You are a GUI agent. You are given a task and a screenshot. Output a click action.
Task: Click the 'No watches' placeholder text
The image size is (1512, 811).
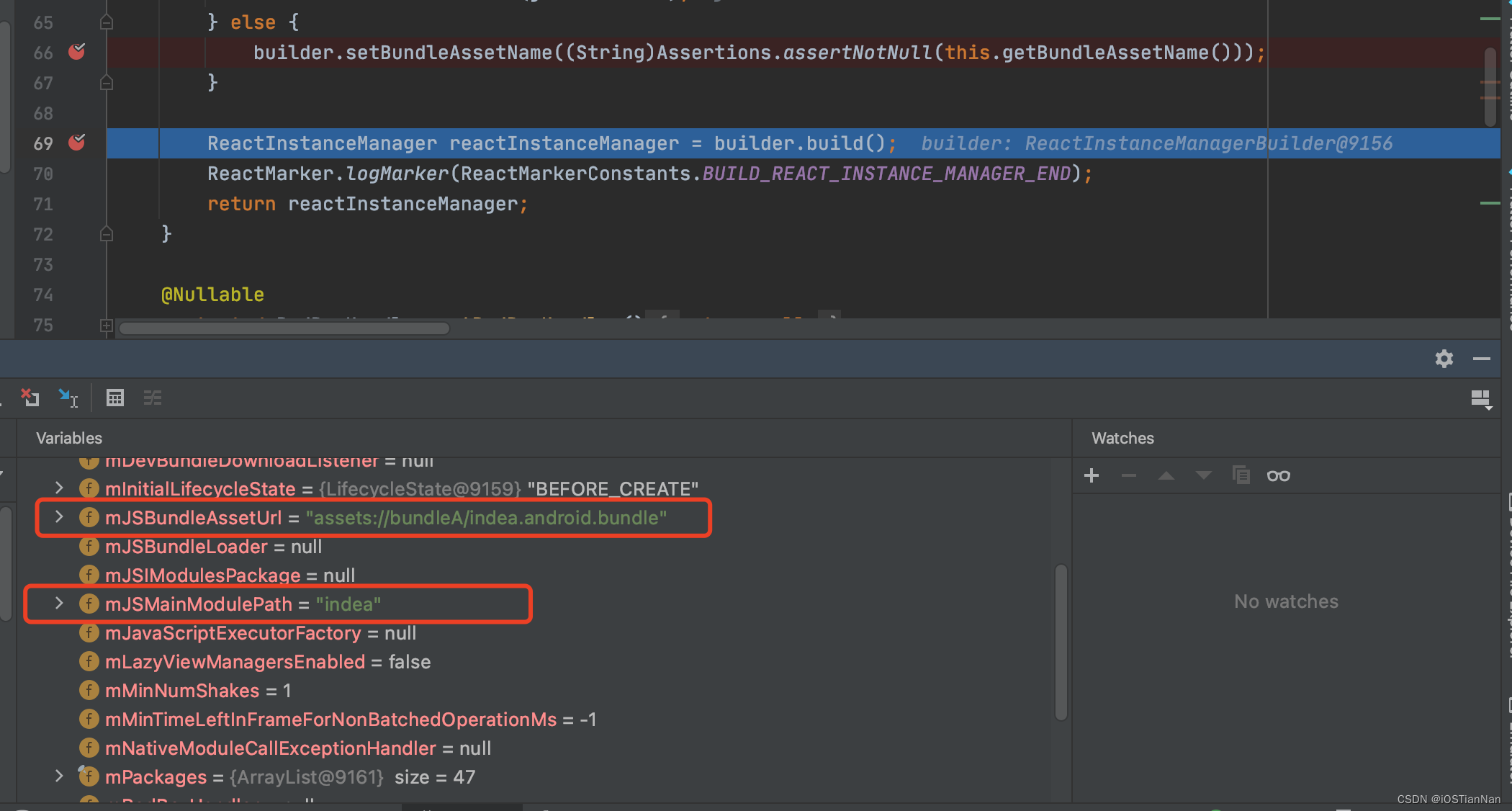[x=1287, y=601]
